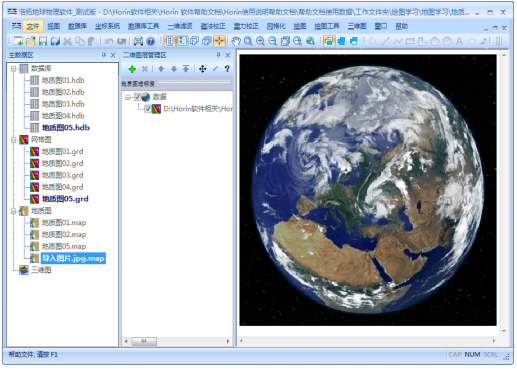Collapse the 网格图 tree node
This screenshot has width=517, height=371.
[14, 140]
